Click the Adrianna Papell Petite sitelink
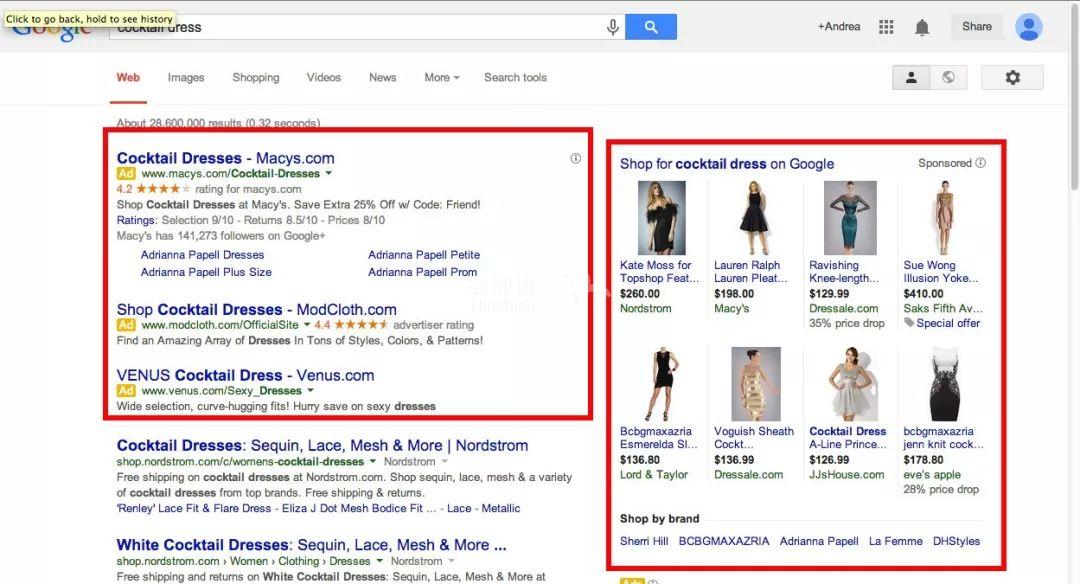This screenshot has height=584, width=1080. coord(424,255)
